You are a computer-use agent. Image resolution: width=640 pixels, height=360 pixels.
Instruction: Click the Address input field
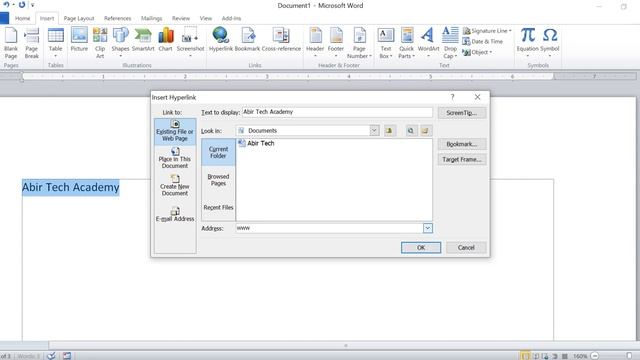[x=329, y=228]
